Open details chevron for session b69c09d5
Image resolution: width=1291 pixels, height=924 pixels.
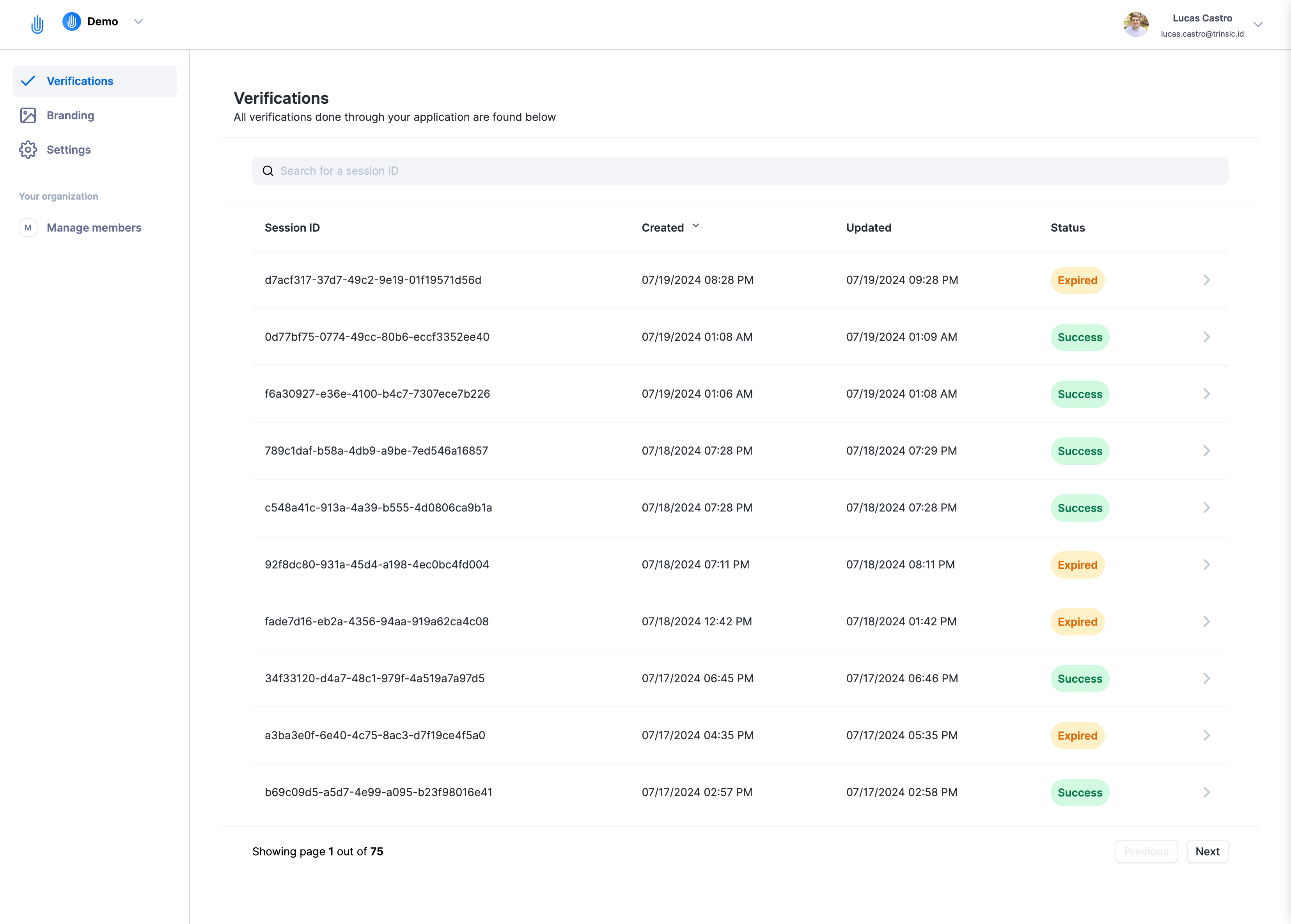tap(1206, 792)
